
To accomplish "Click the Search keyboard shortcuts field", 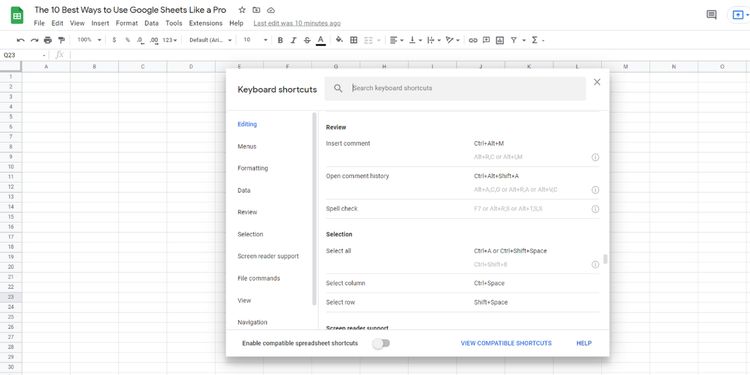I will (x=455, y=88).
